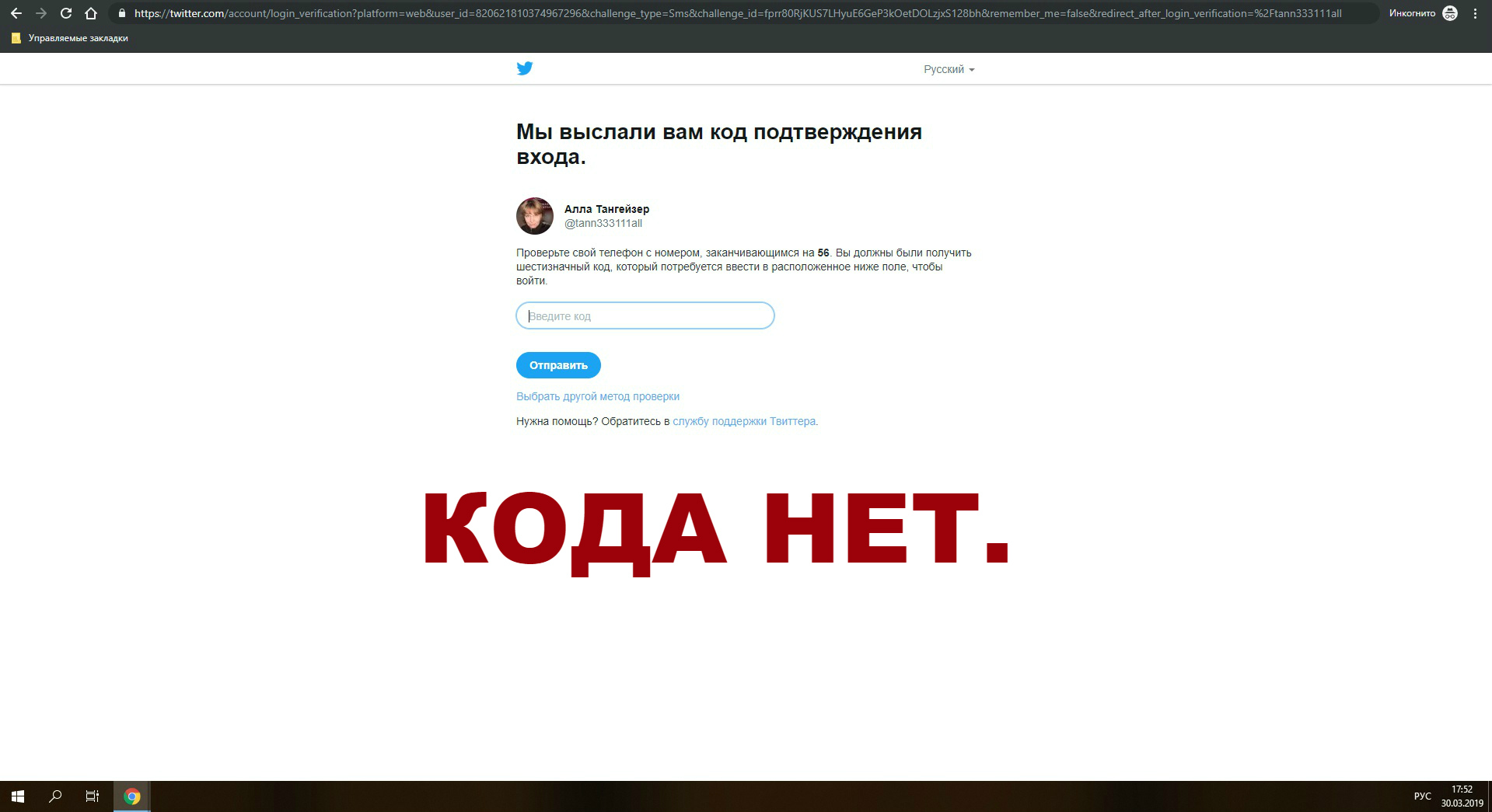Click the Incognito mode icon
The height and width of the screenshot is (812, 1492).
coord(1450,13)
